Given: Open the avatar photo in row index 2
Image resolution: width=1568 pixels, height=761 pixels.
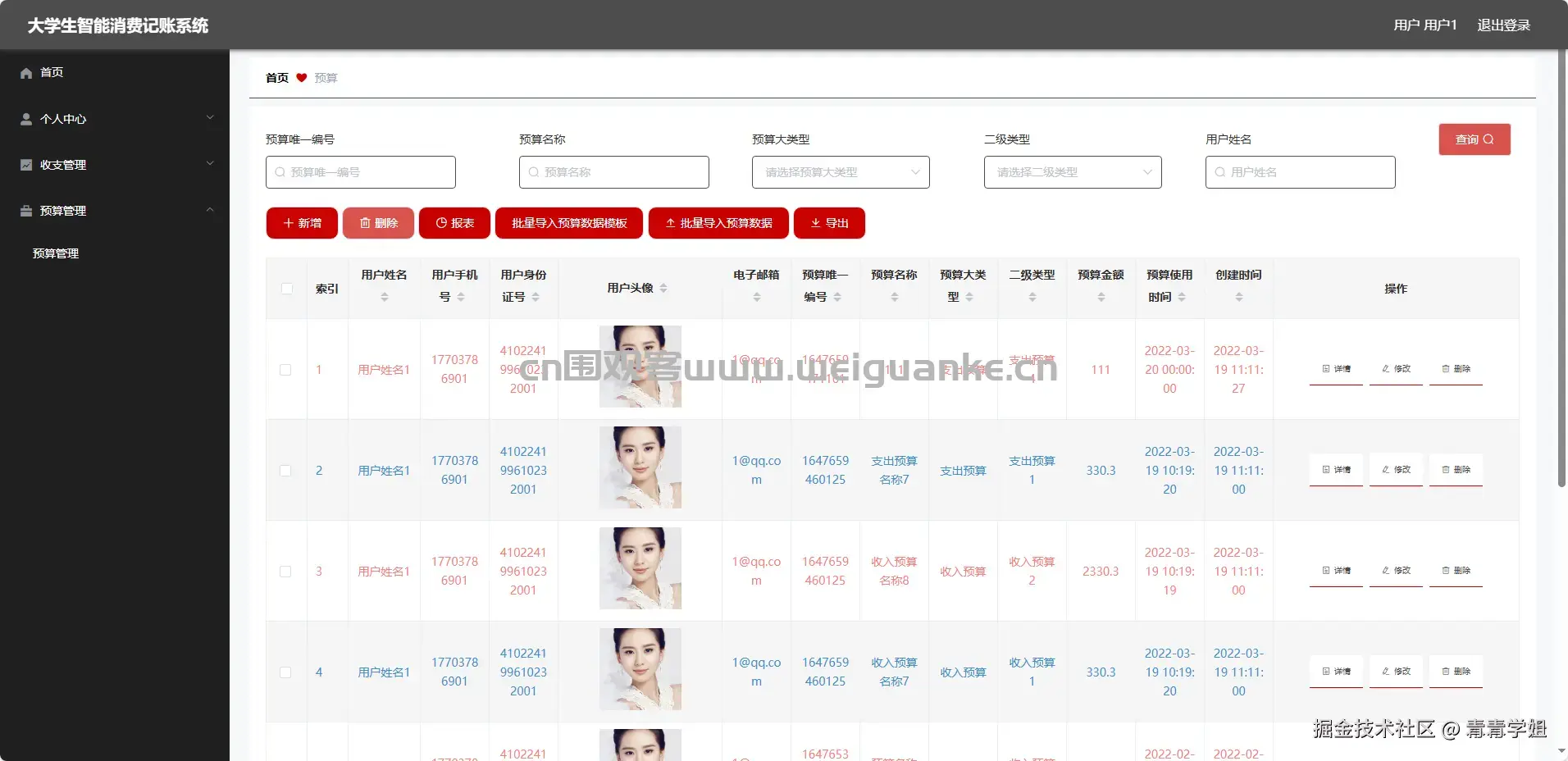Looking at the screenshot, I should (640, 467).
